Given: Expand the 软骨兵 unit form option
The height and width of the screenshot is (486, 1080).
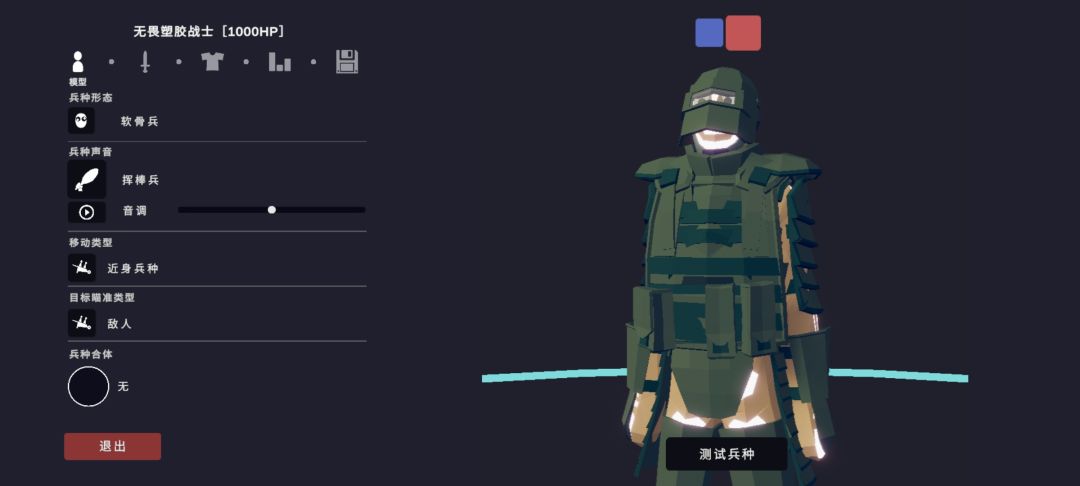Looking at the screenshot, I should [140, 121].
